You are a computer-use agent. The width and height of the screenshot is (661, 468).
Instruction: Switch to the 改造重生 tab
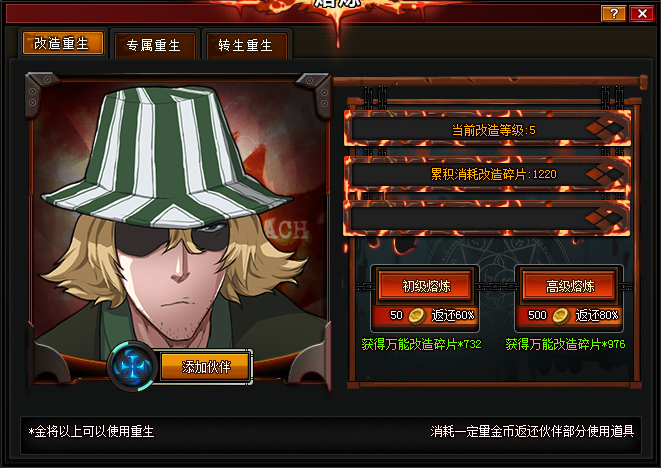[62, 43]
